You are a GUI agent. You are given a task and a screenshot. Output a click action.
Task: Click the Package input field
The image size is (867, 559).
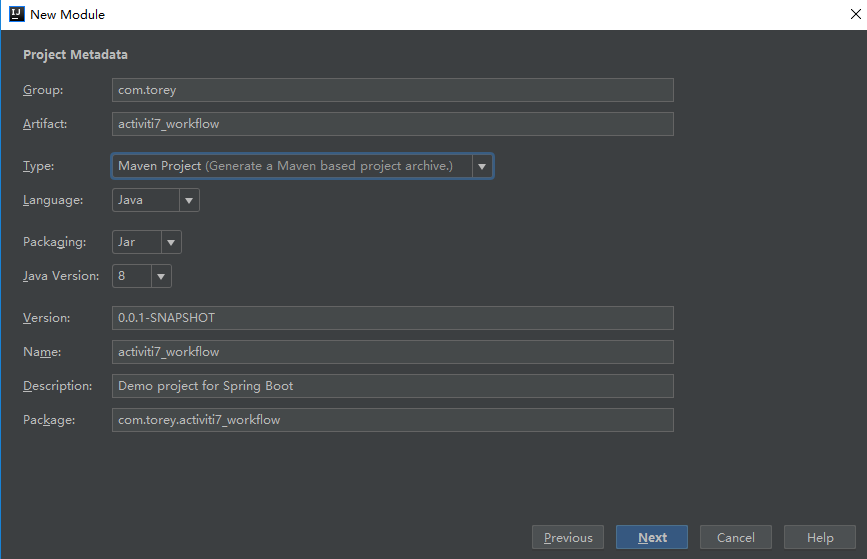pyautogui.click(x=393, y=420)
